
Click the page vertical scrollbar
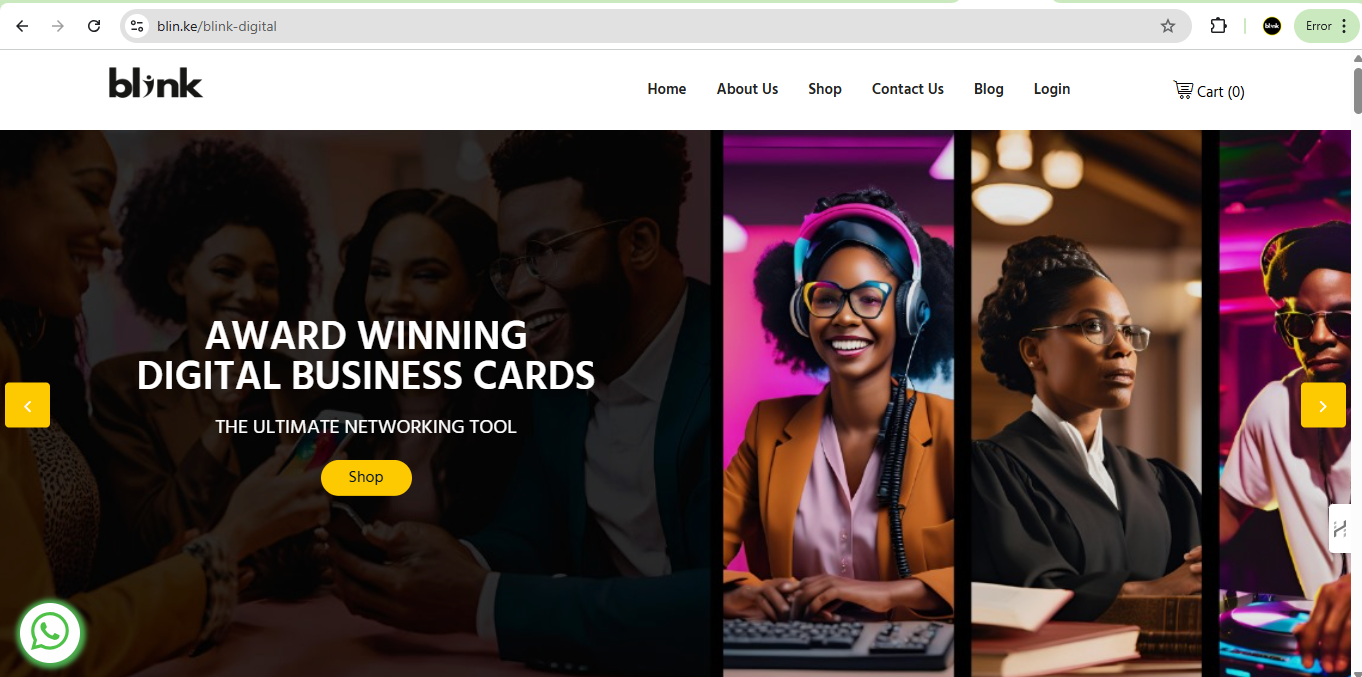[1356, 363]
